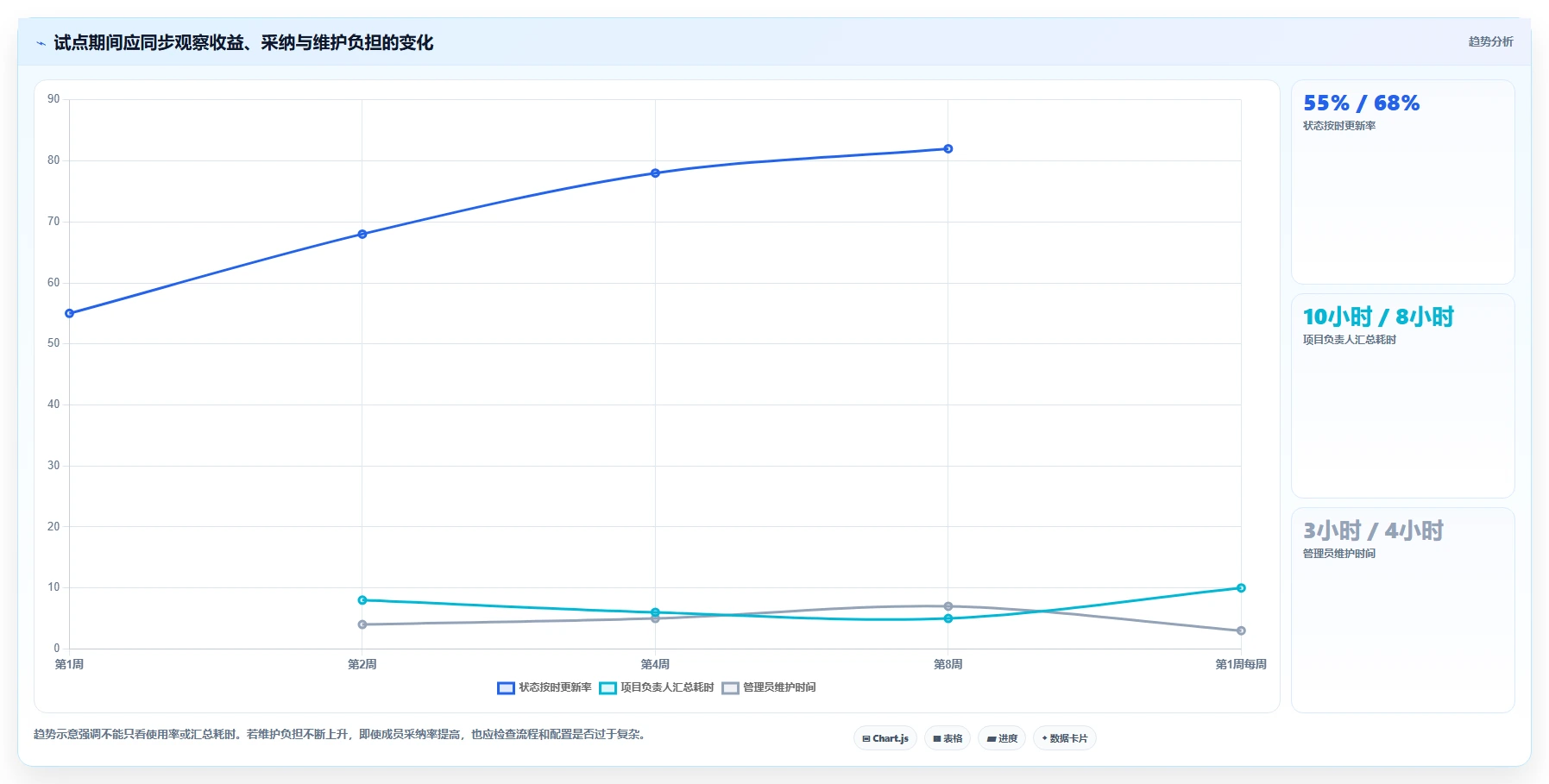
Task: Click the x-axis label 第1周每周
Action: pos(1241,664)
